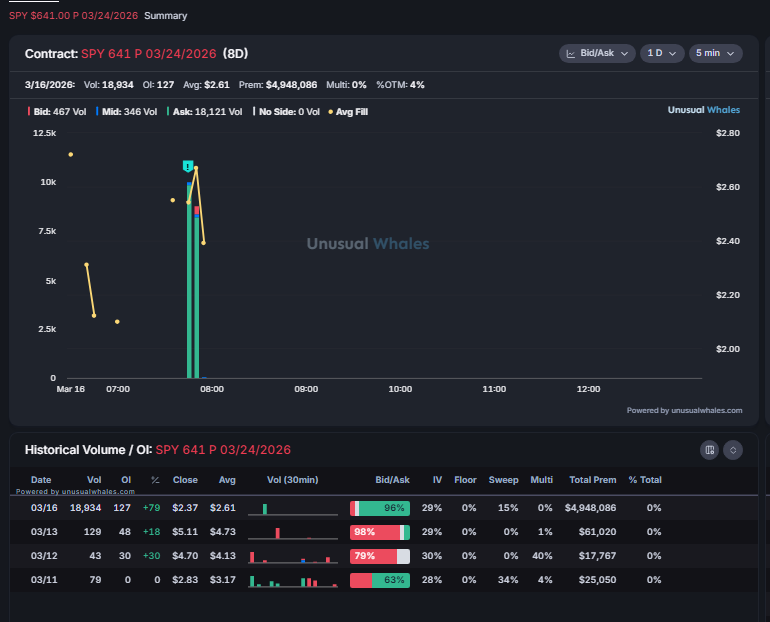Open the Summary tab
Screen dimensions: 770x622
click(165, 16)
